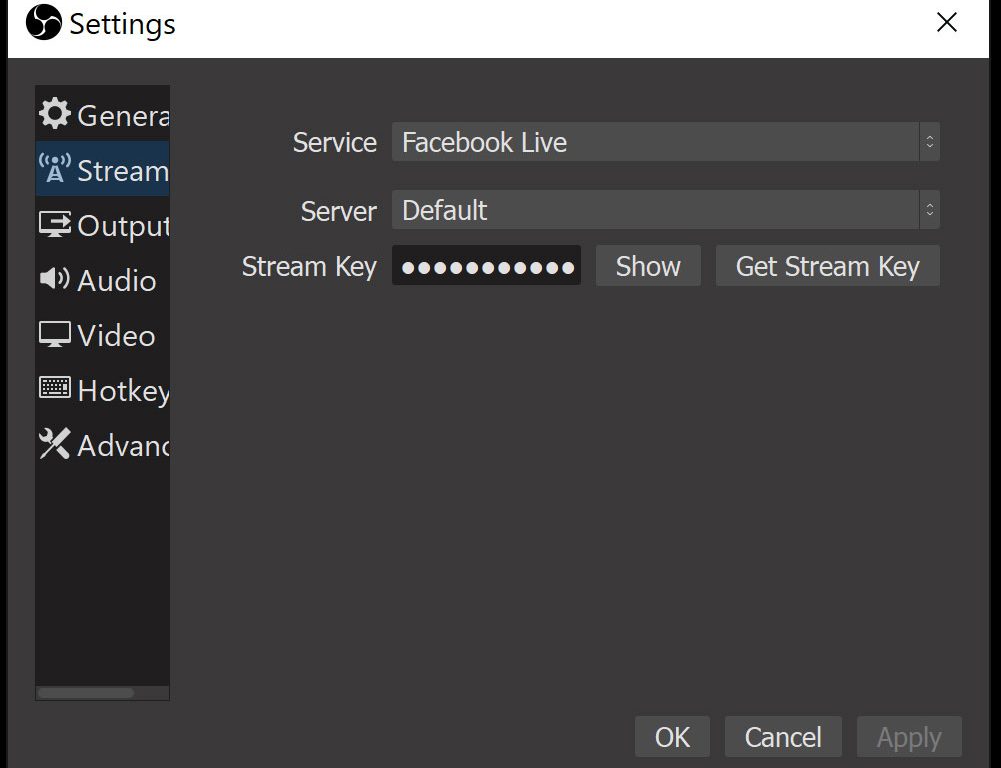1001x768 pixels.
Task: Open the Server dropdown showing Default
Action: click(655, 211)
